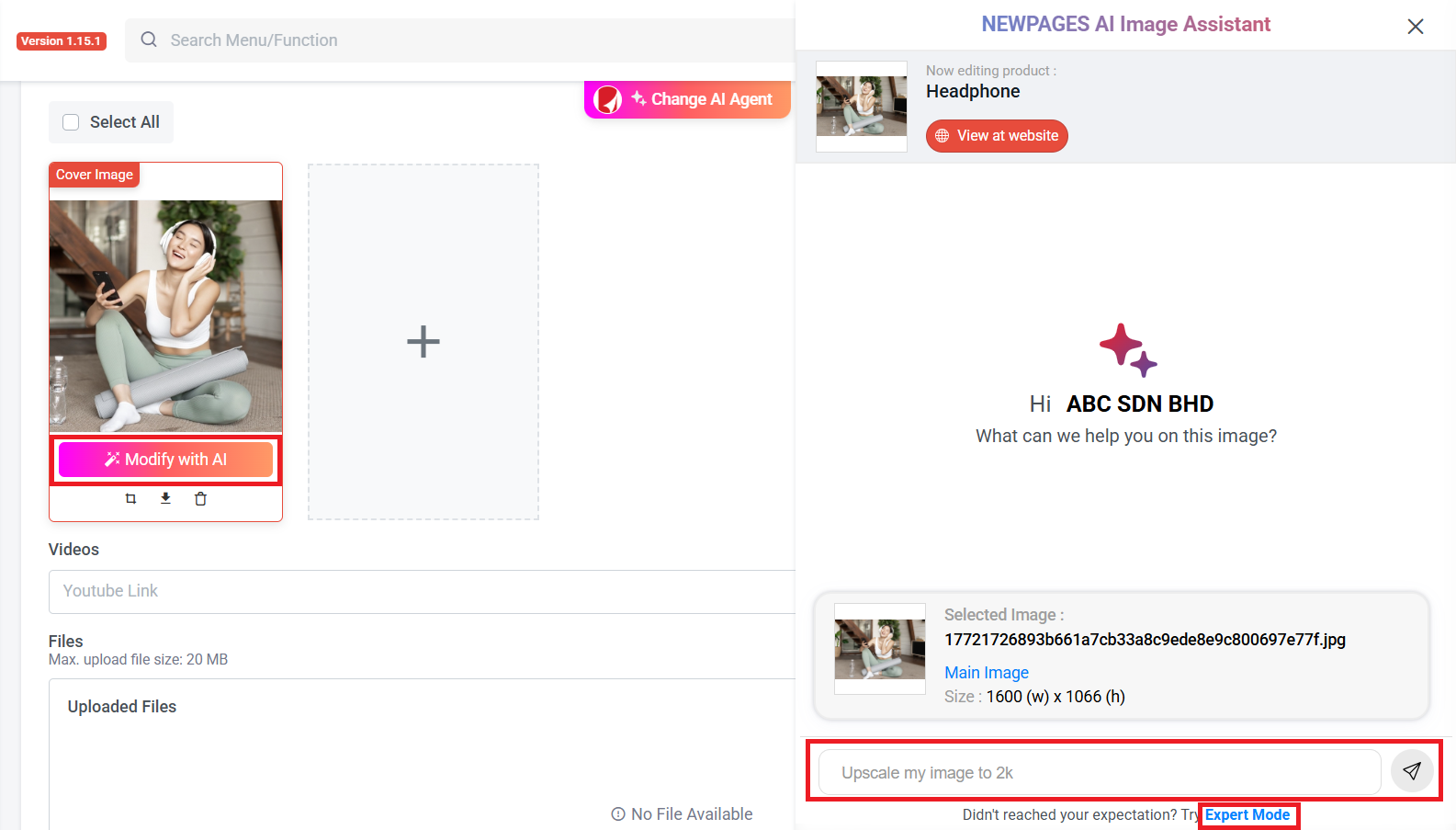Download the cover image
Image resolution: width=1456 pixels, height=830 pixels.
pyautogui.click(x=165, y=498)
